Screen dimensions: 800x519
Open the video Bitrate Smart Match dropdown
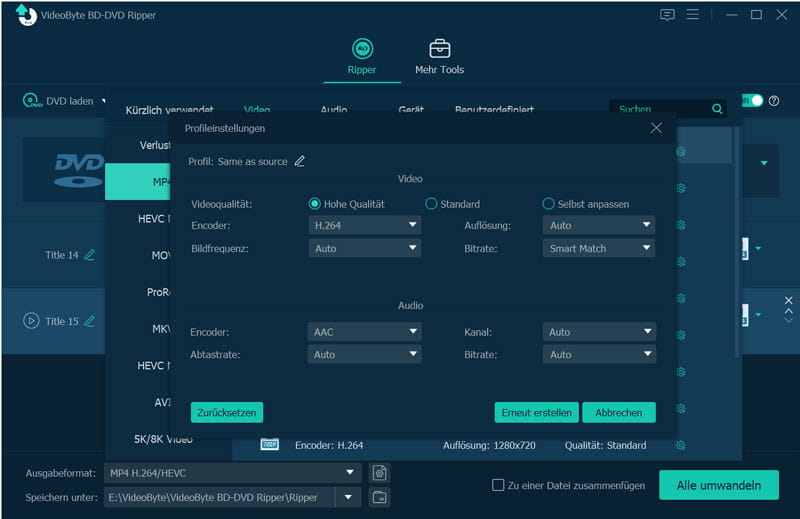(599, 249)
